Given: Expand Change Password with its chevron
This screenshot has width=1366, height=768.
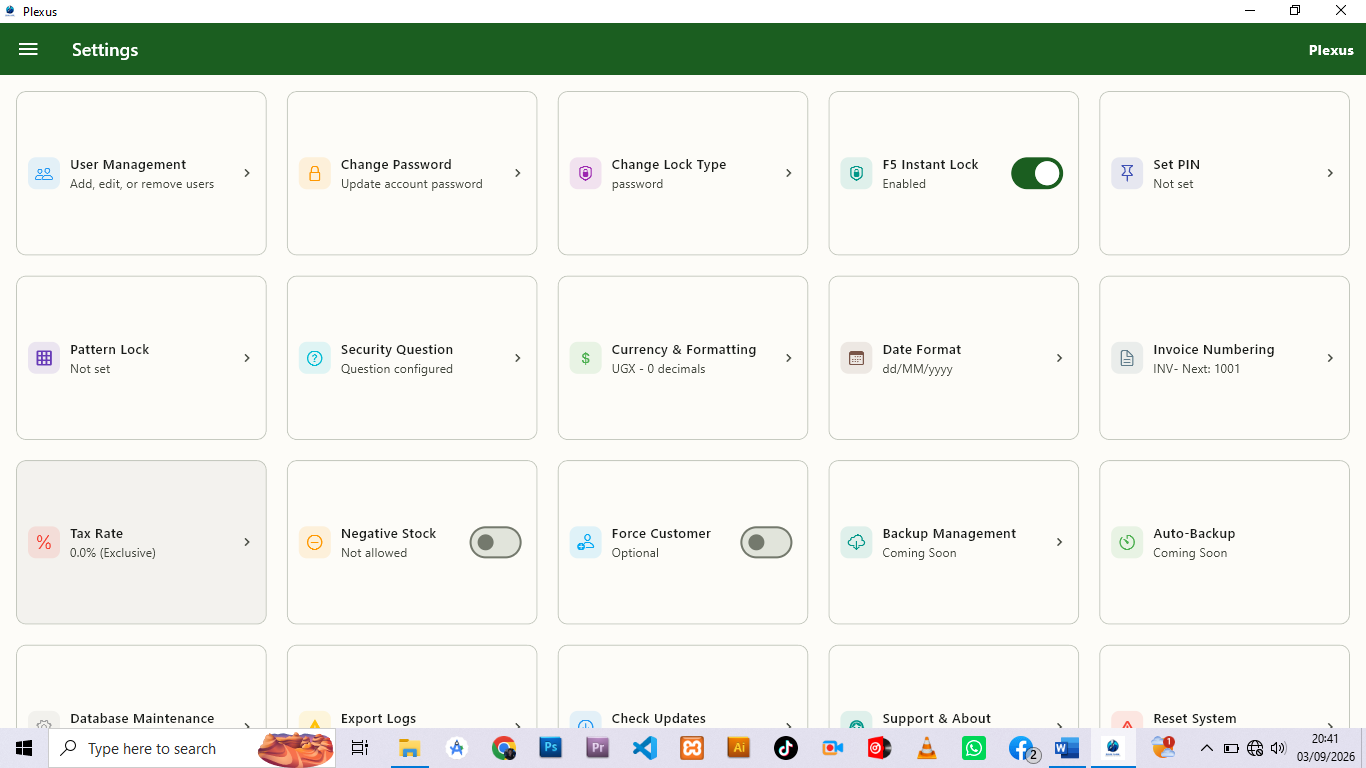Looking at the screenshot, I should pyautogui.click(x=518, y=173).
